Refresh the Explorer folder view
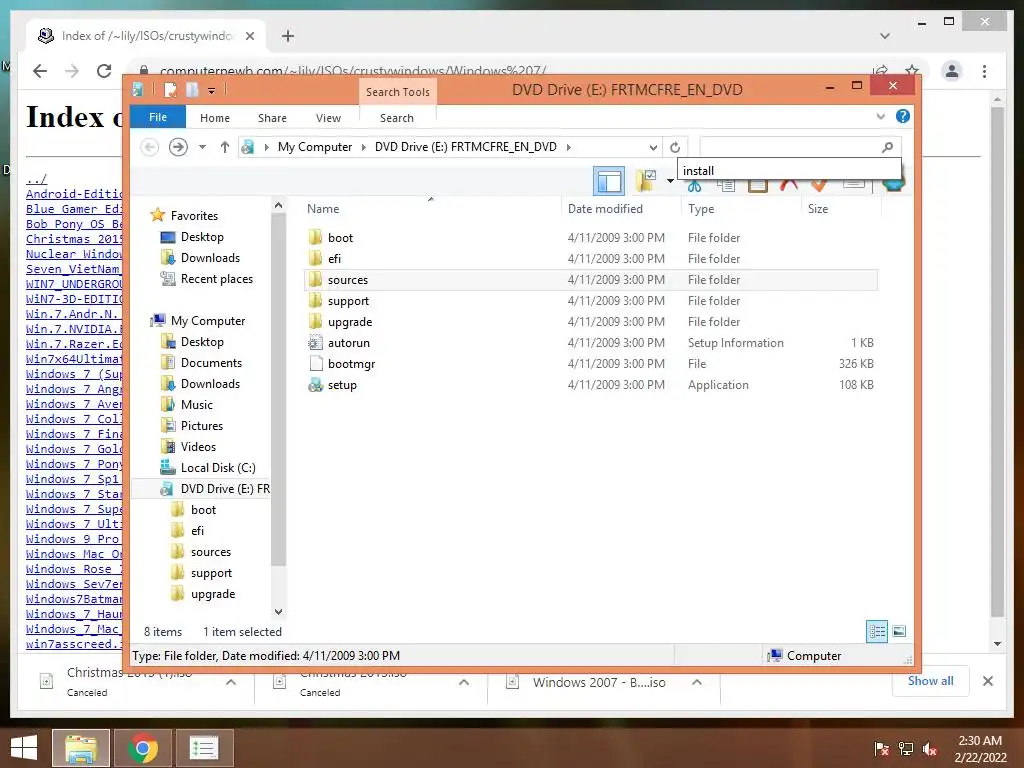This screenshot has width=1024, height=768. 675,148
